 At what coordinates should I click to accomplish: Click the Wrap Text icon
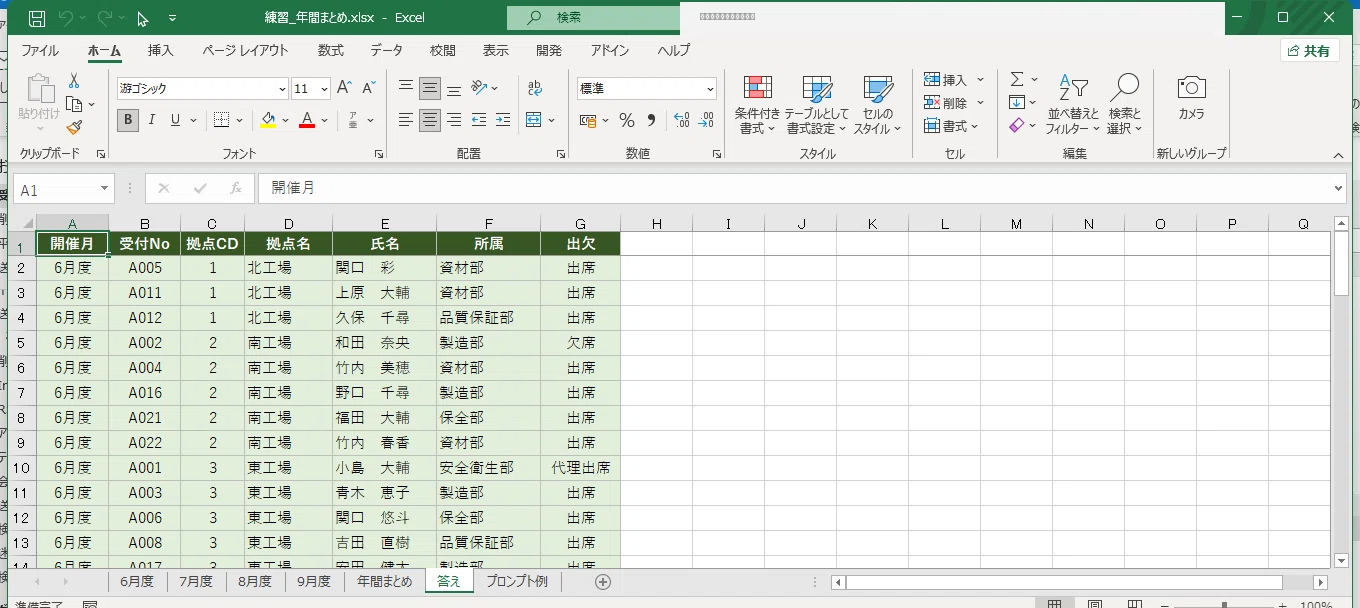[x=534, y=88]
